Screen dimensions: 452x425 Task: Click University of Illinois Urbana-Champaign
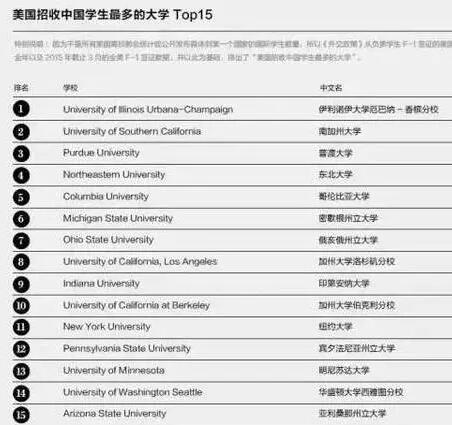pos(148,109)
